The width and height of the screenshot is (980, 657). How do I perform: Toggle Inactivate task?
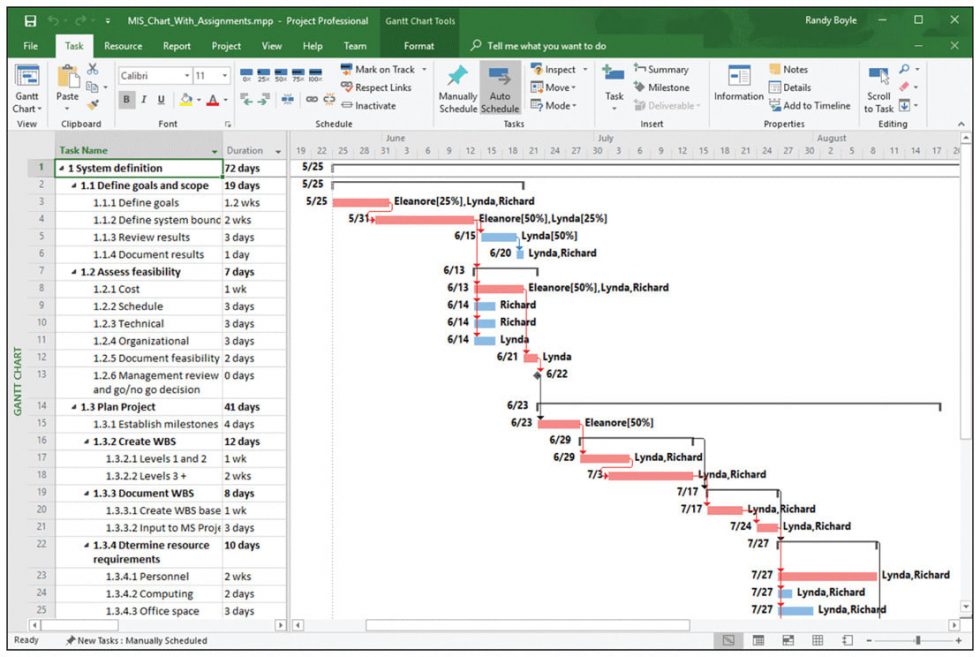(369, 106)
